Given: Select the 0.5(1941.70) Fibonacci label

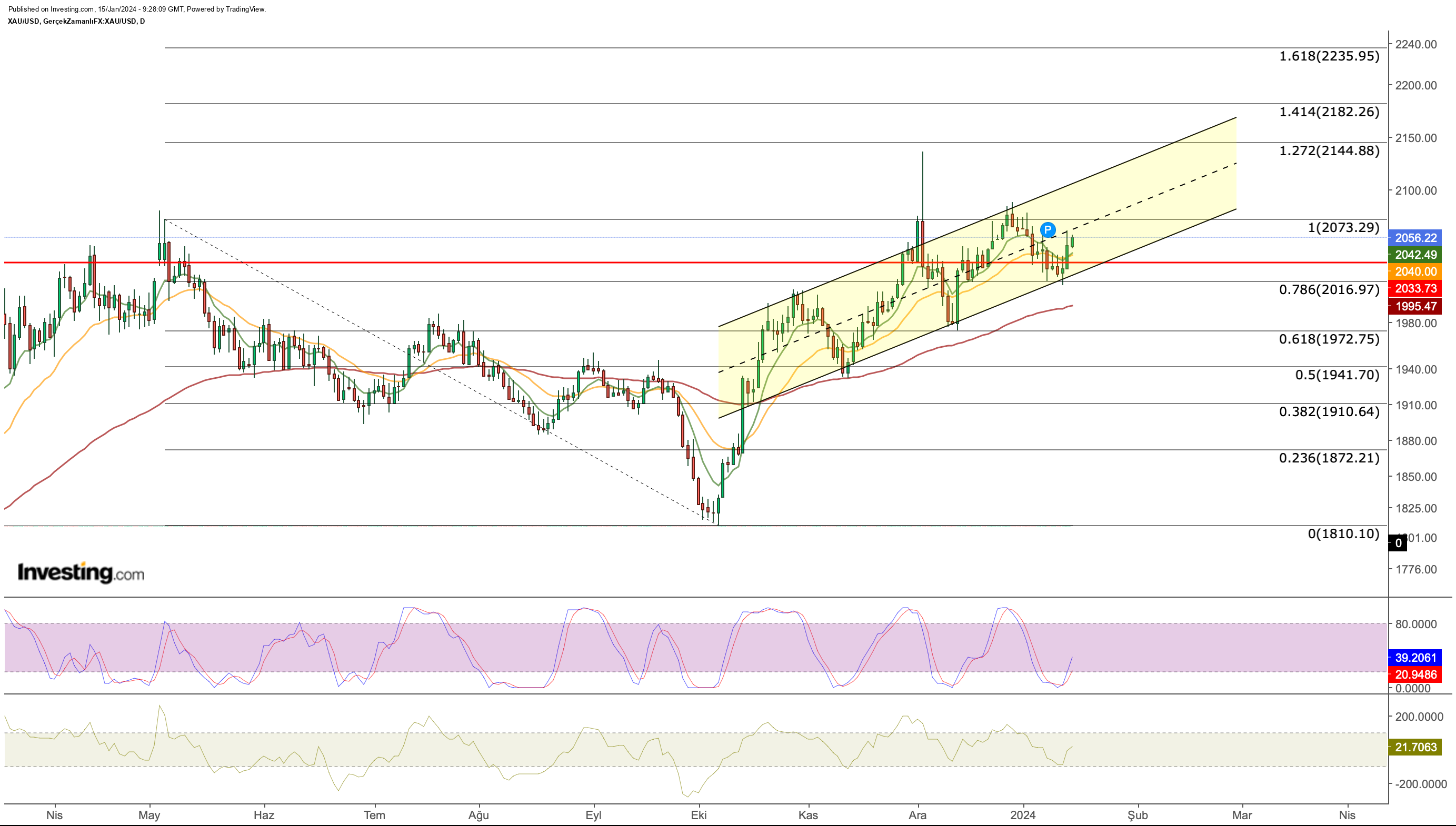Looking at the screenshot, I should click(x=1337, y=375).
